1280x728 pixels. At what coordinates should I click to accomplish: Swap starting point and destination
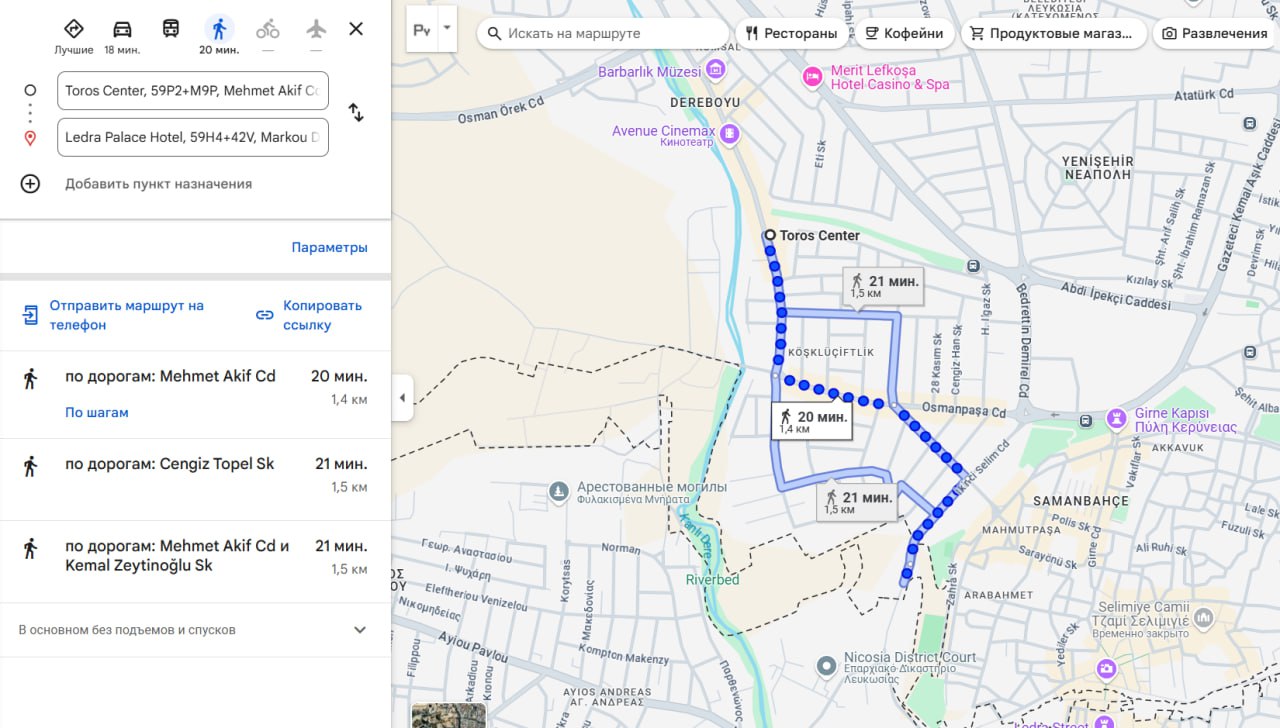[356, 113]
